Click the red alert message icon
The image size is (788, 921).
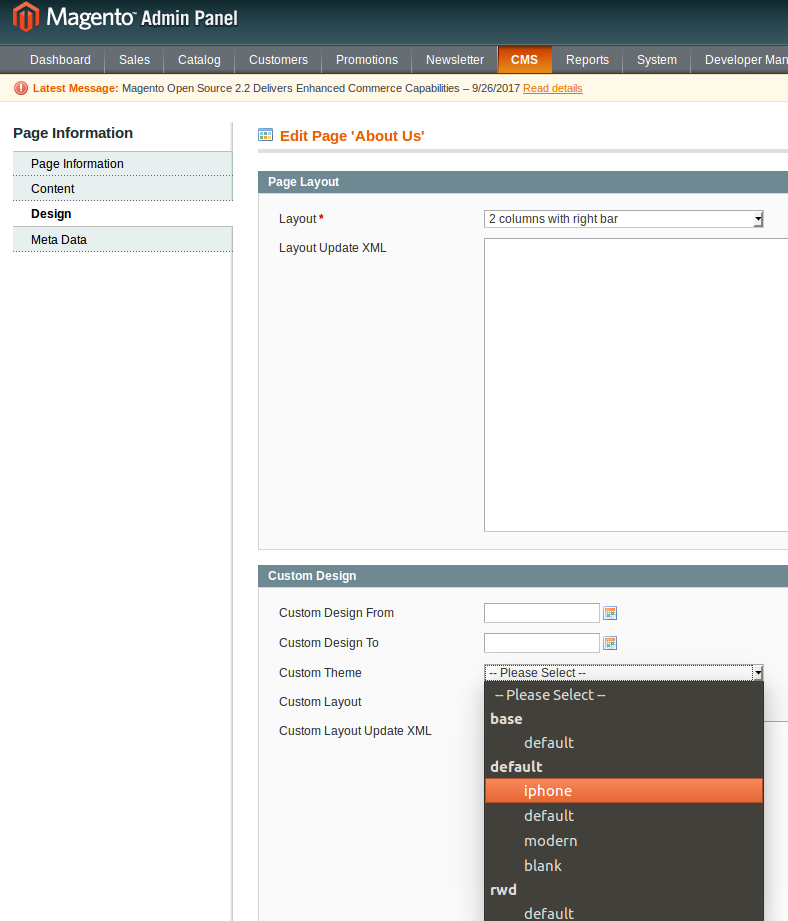(21, 88)
